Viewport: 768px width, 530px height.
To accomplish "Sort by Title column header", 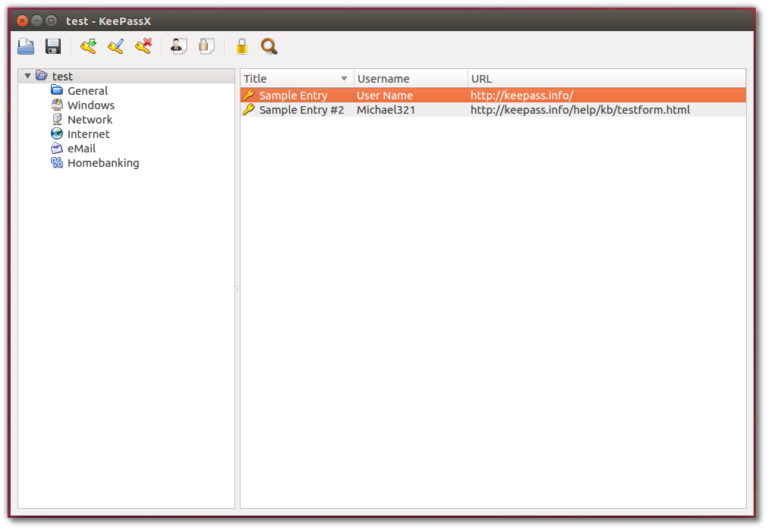I will click(x=297, y=79).
